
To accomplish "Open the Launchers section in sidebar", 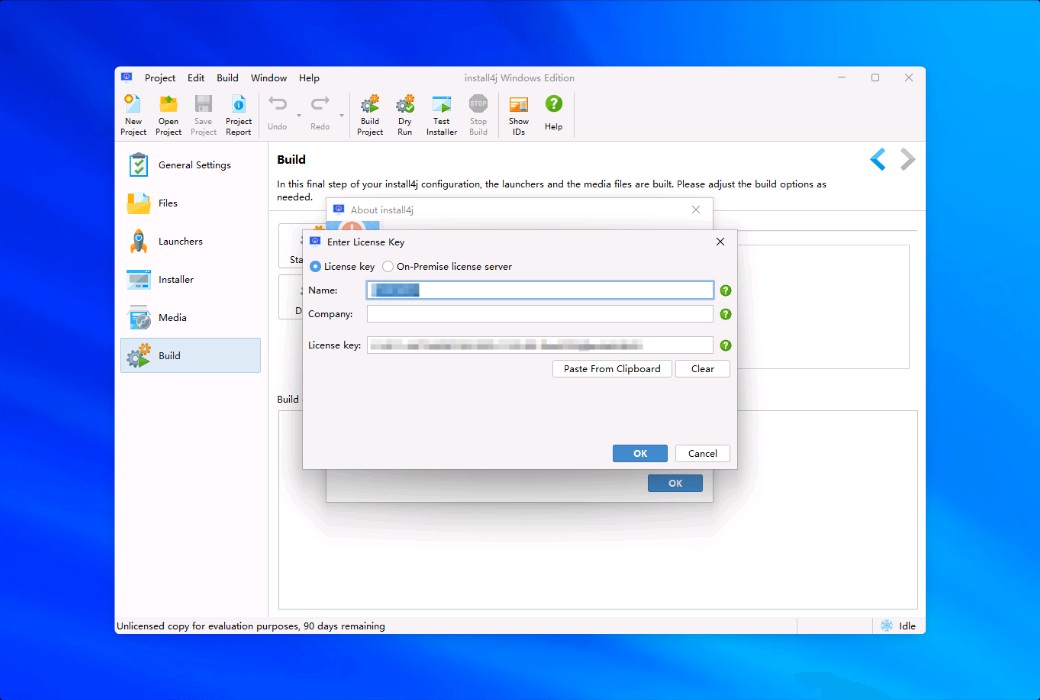I will point(190,242).
